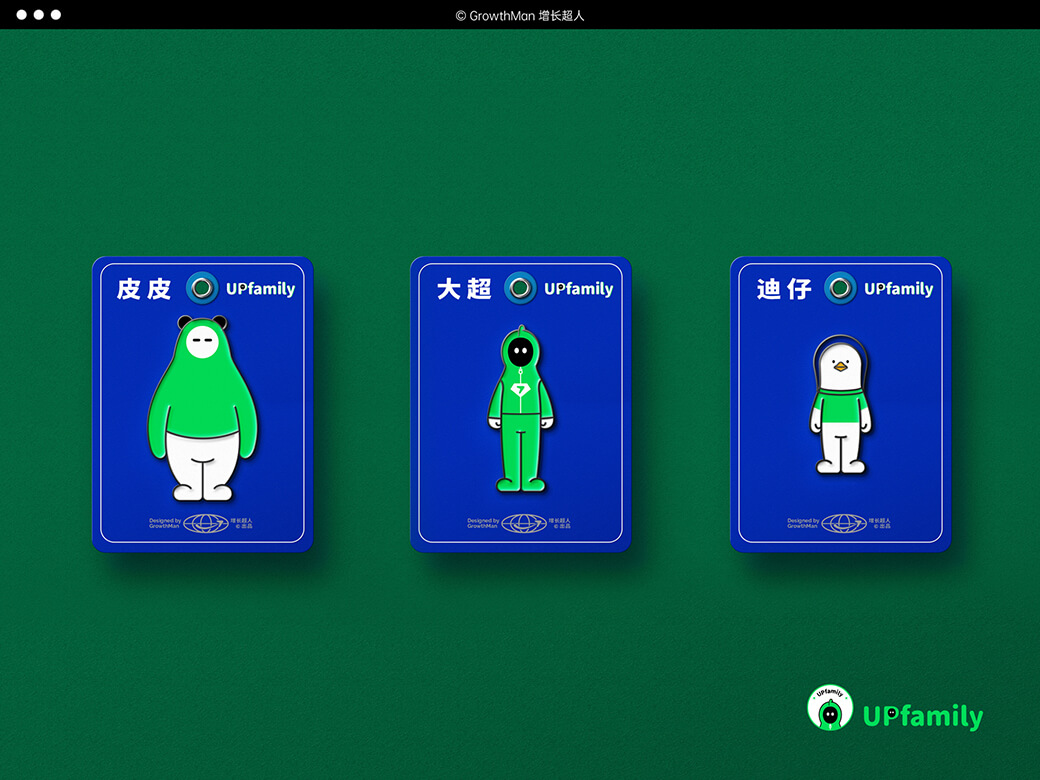
Task: Click UPfamily text on the 大超 card
Action: [578, 289]
